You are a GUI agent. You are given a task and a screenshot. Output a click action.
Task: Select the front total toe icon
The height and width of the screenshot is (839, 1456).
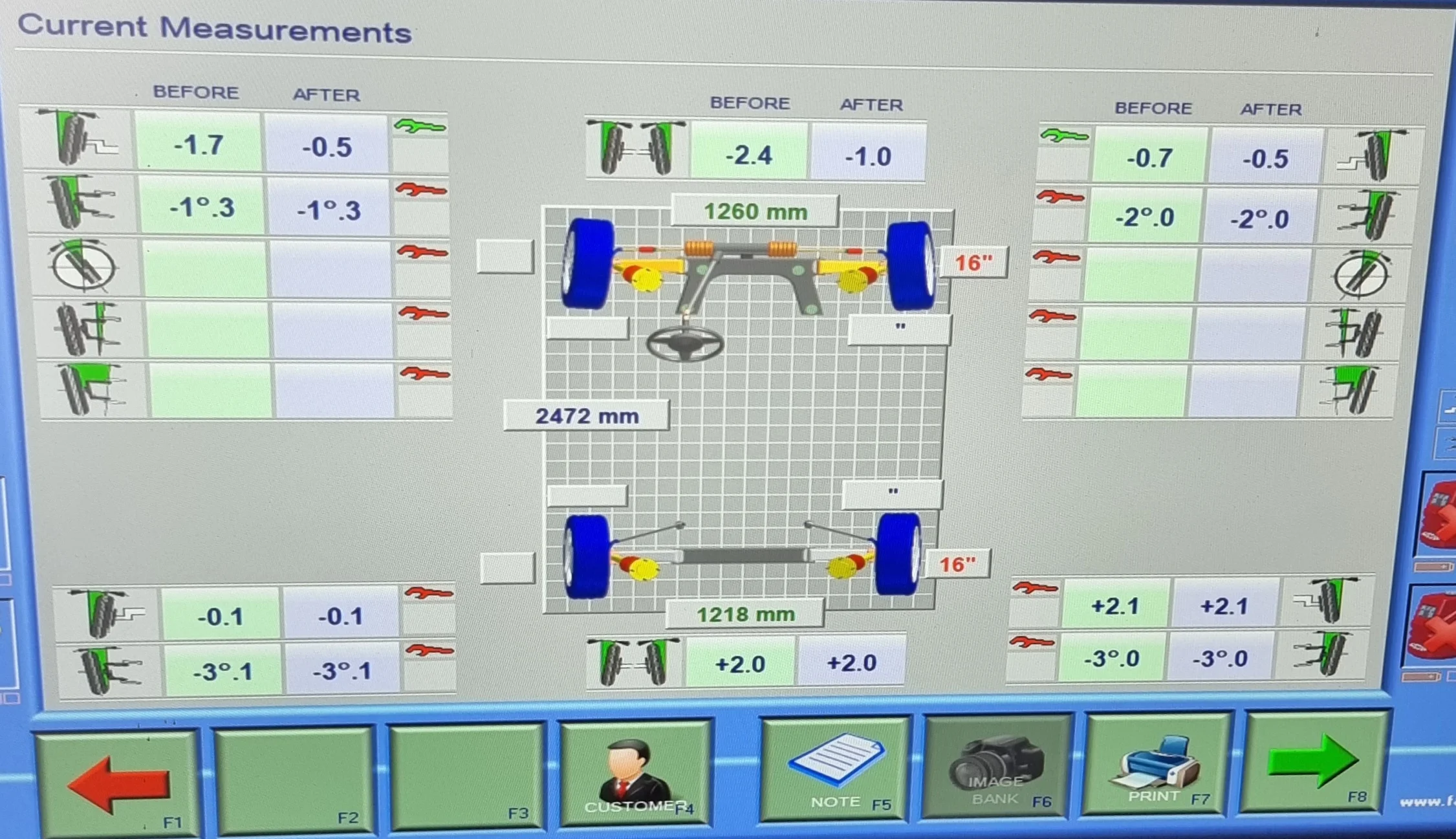(637, 147)
